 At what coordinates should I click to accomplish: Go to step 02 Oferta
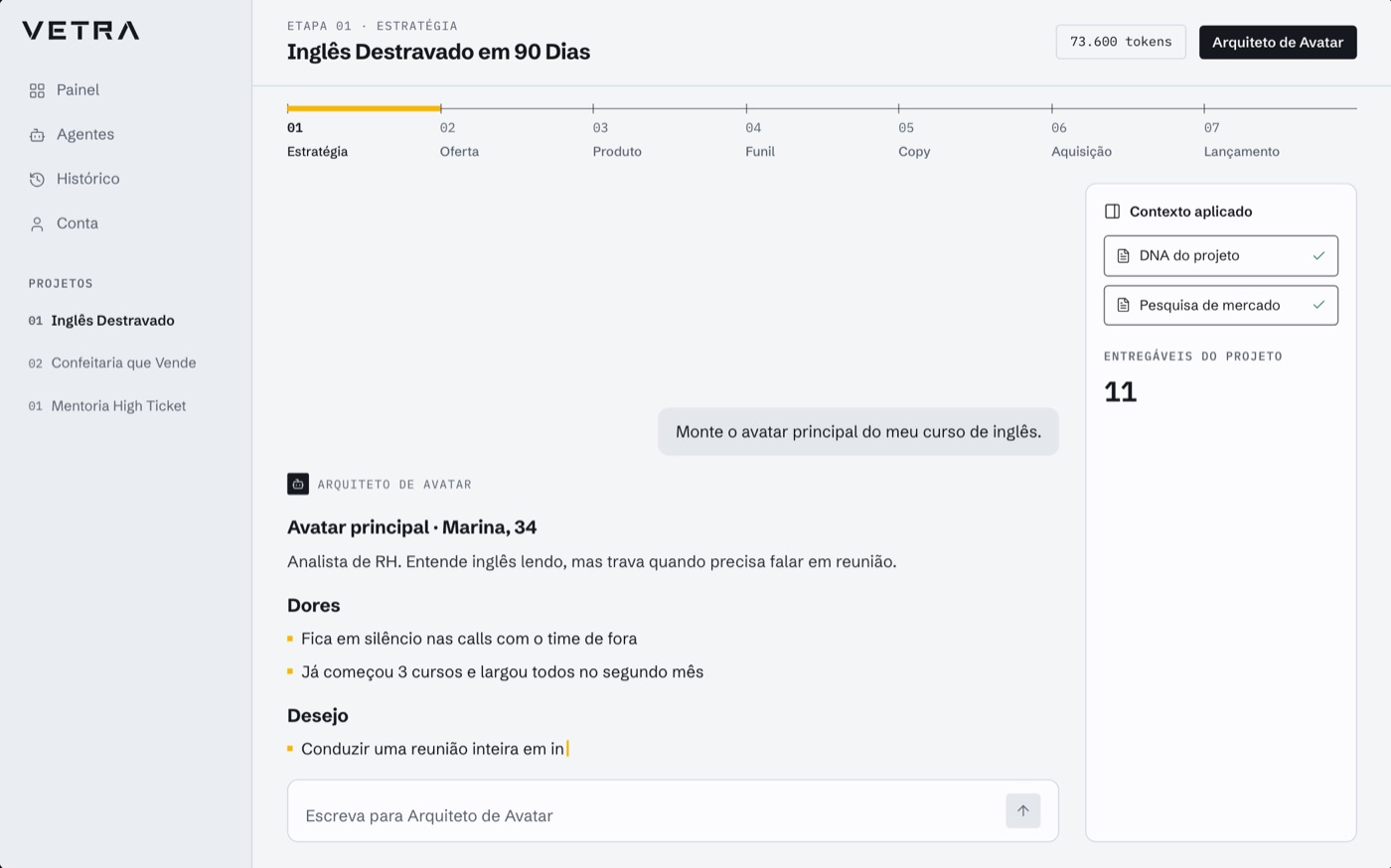click(459, 140)
